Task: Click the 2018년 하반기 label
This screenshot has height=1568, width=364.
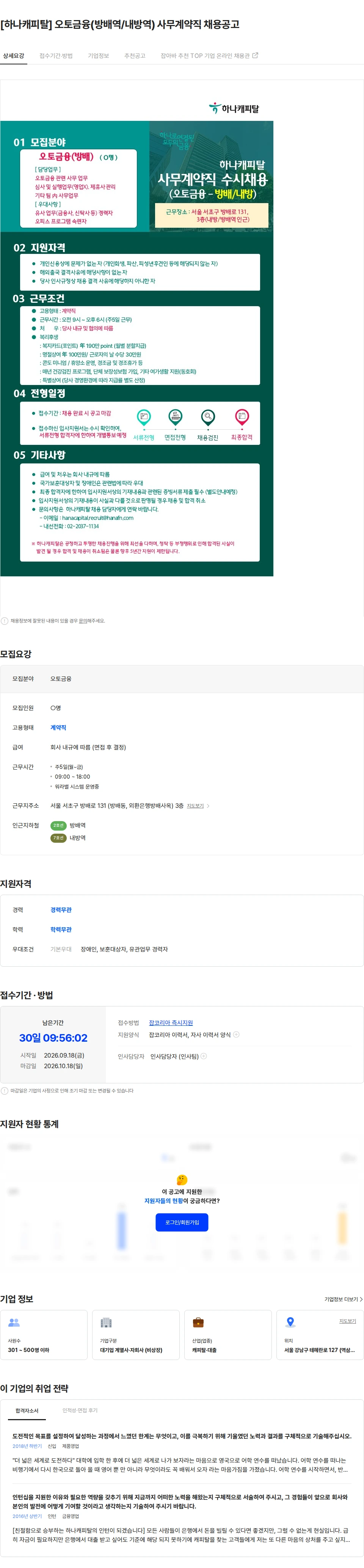Action: point(27,1446)
